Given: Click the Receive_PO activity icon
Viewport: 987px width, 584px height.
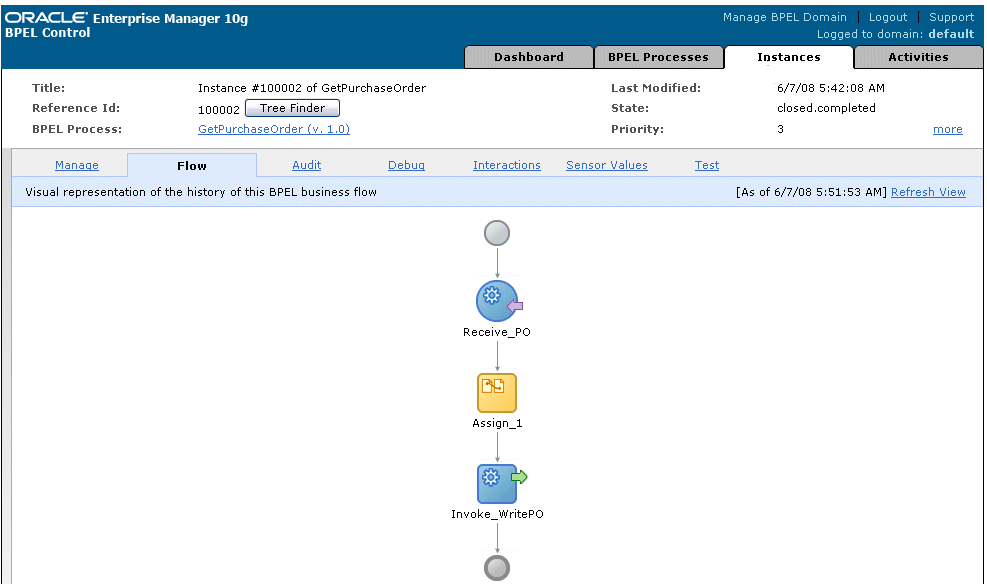Looking at the screenshot, I should pyautogui.click(x=498, y=301).
